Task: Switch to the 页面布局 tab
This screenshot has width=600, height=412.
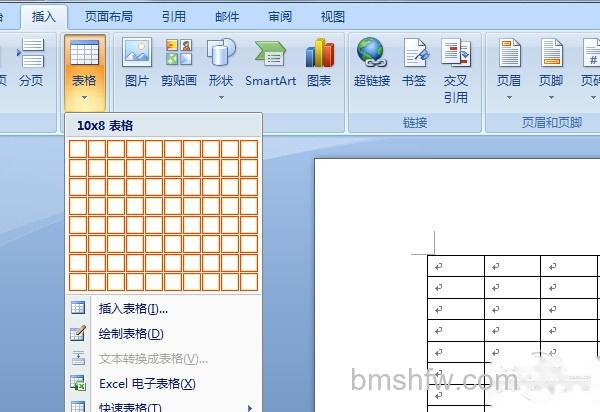Action: pyautogui.click(x=109, y=17)
